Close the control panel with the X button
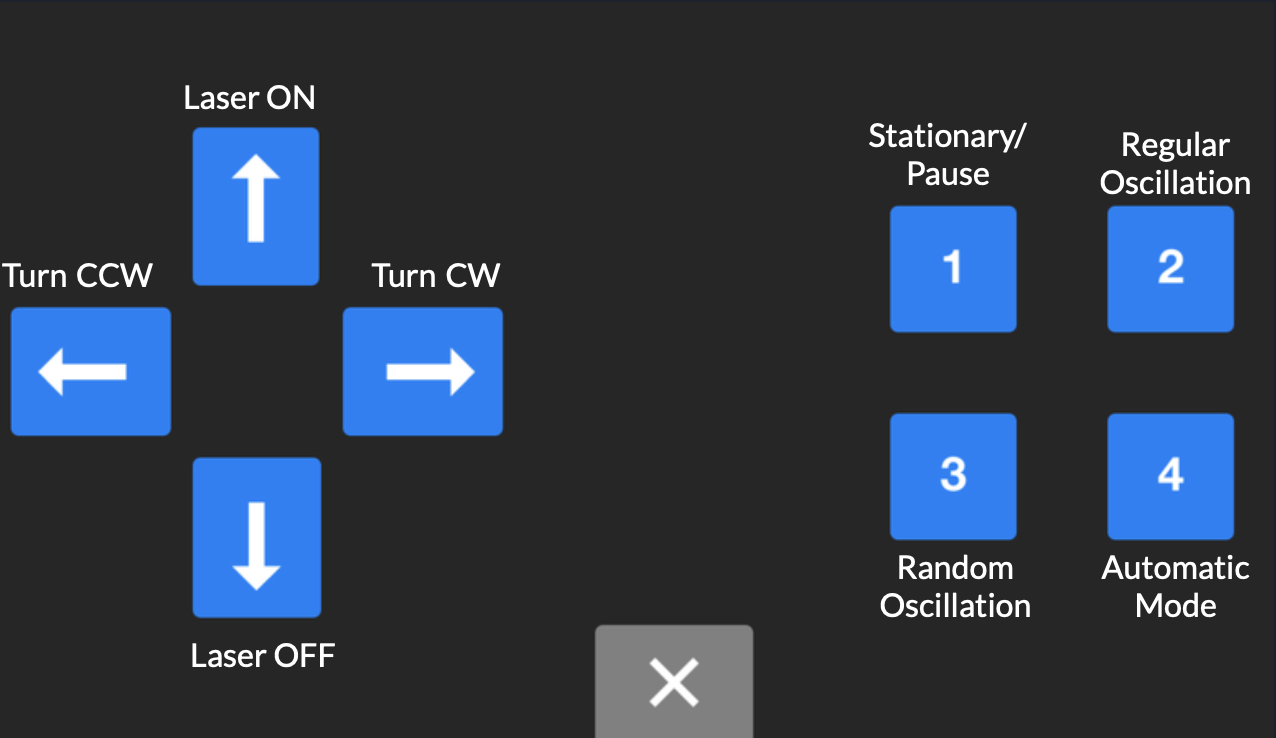This screenshot has width=1276, height=738. point(674,683)
